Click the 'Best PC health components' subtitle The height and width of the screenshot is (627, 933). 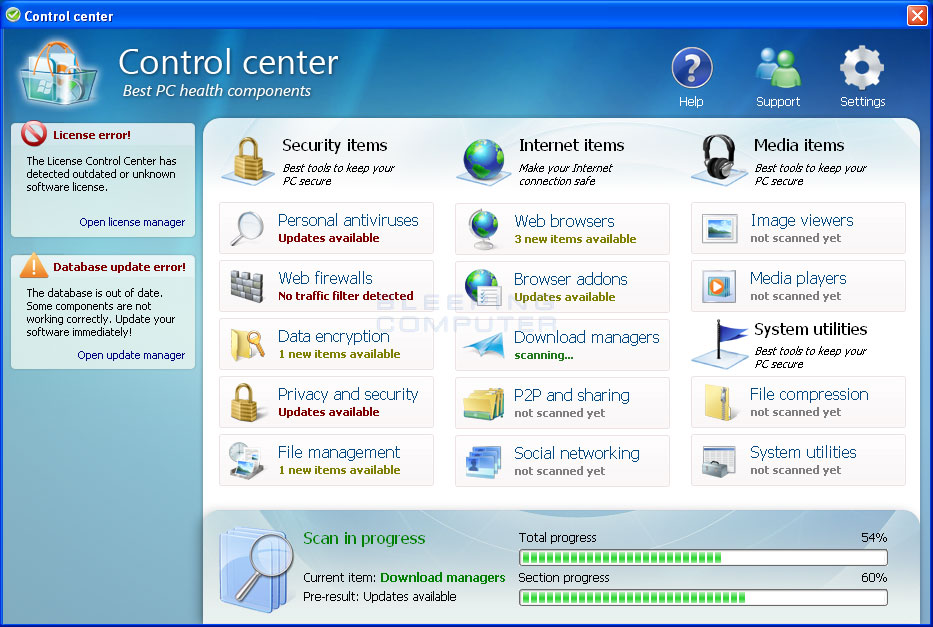[217, 91]
